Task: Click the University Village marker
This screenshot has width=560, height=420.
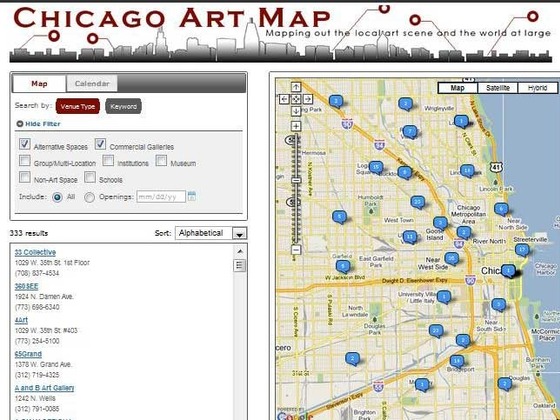Action: point(444,296)
